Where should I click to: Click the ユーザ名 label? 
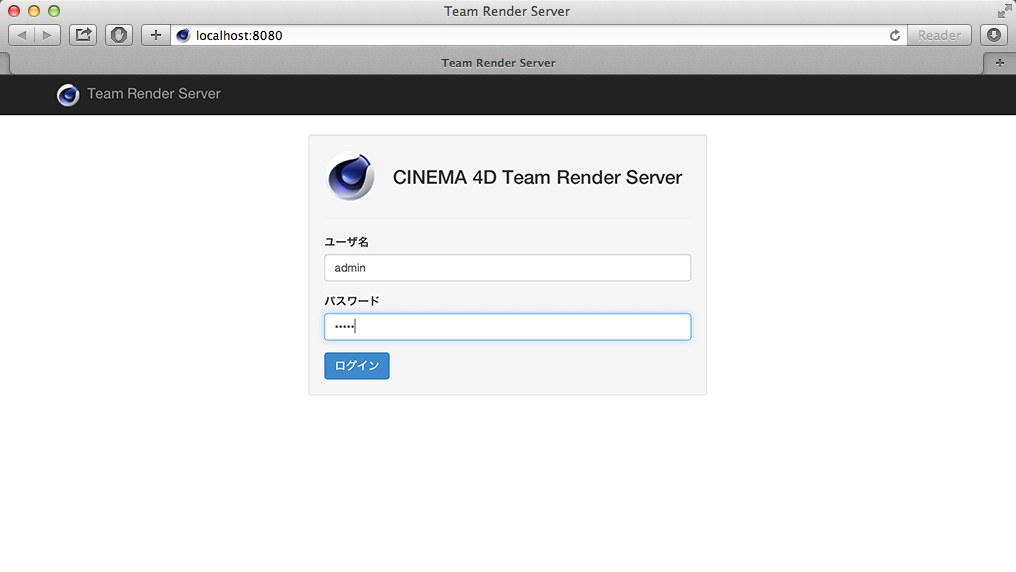(x=347, y=242)
